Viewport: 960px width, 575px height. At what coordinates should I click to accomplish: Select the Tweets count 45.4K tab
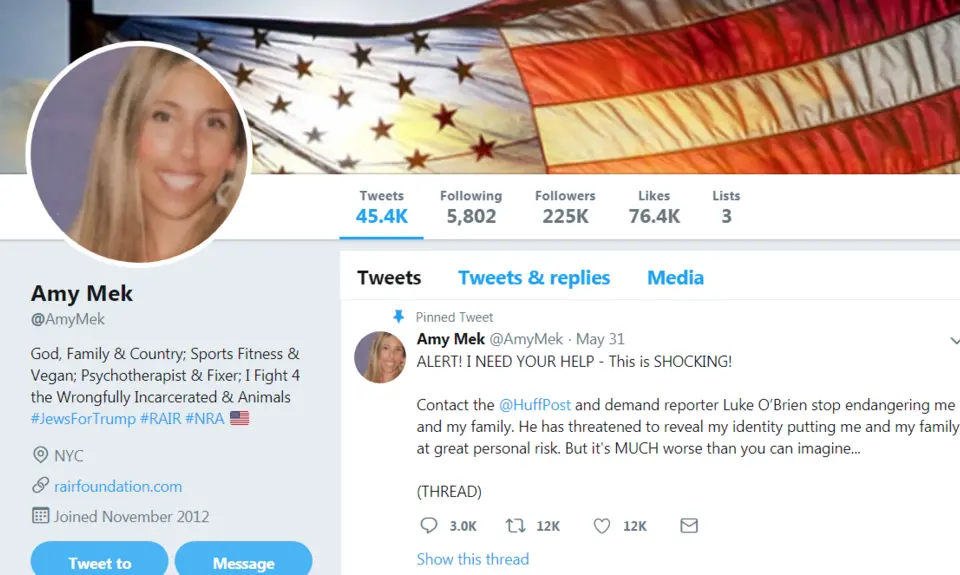(x=381, y=208)
